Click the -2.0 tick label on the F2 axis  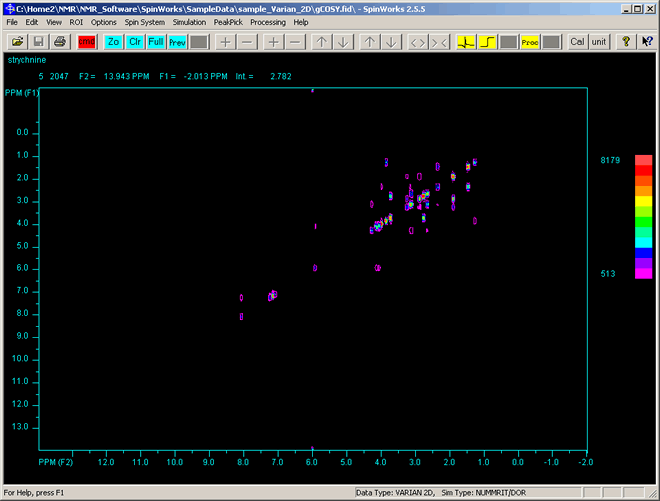[x=585, y=462]
